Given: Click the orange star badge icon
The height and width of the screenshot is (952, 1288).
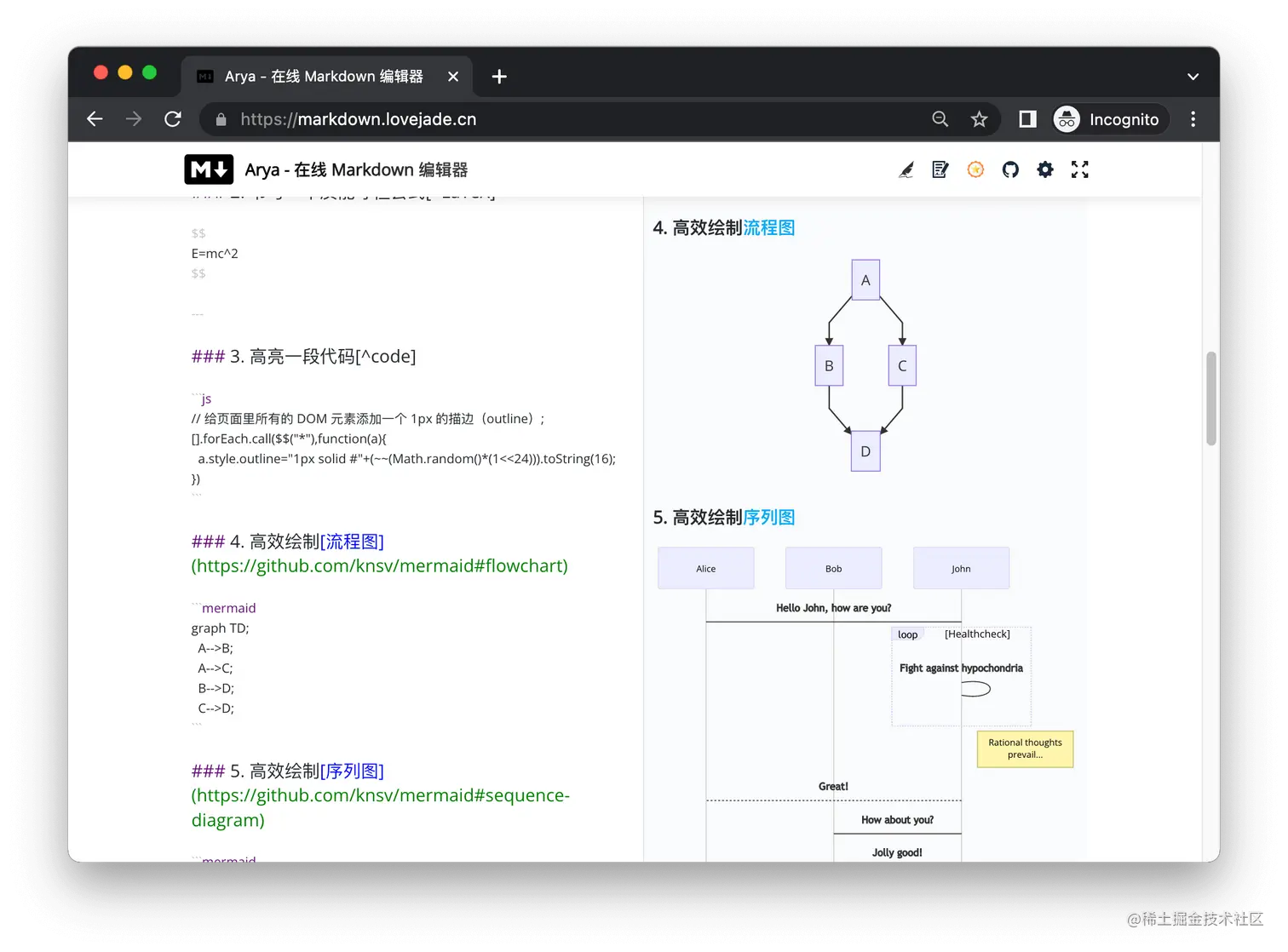Looking at the screenshot, I should point(975,169).
